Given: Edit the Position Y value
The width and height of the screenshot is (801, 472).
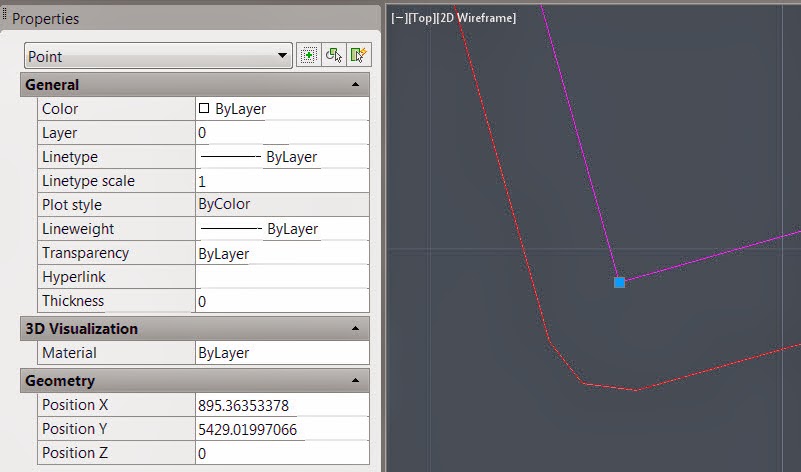Looking at the screenshot, I should 282,429.
